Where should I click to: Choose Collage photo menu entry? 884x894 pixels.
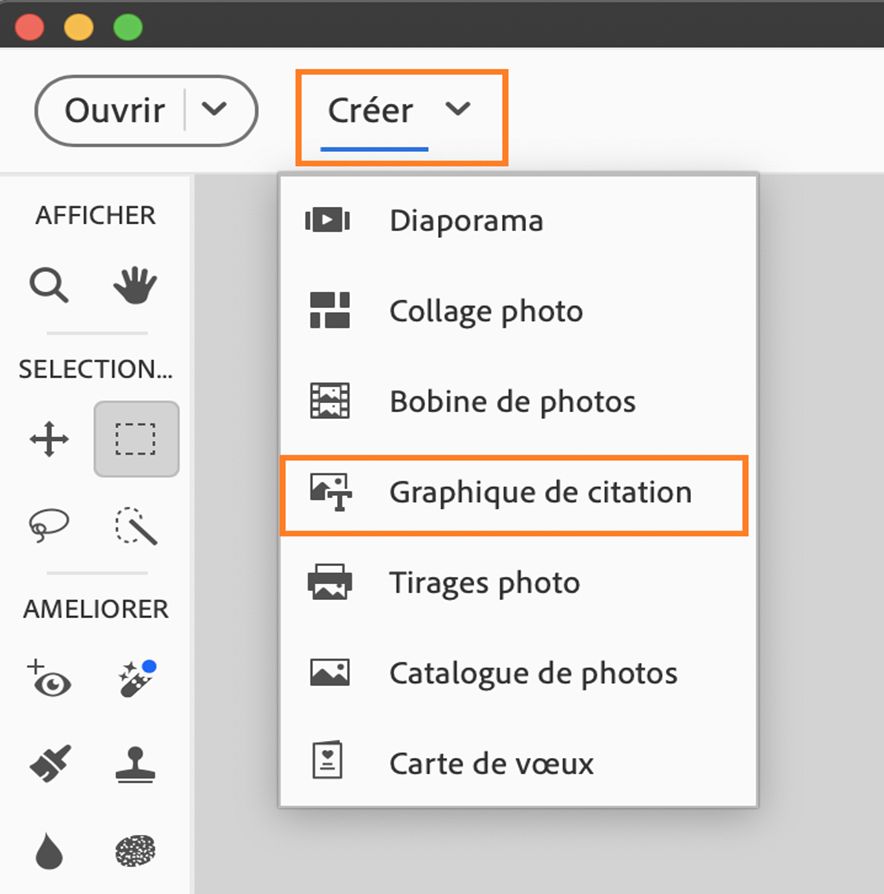tap(486, 311)
